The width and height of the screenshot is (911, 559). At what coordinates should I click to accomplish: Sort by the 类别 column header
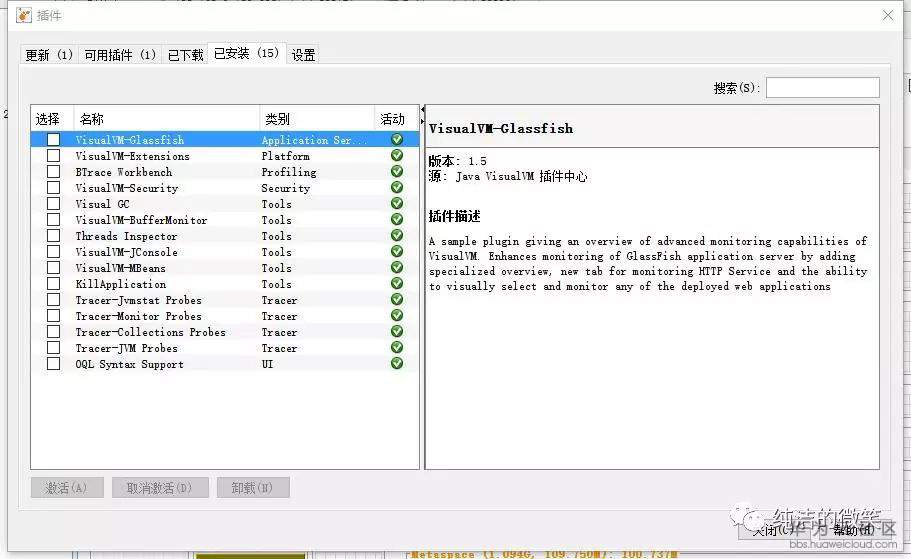point(317,119)
